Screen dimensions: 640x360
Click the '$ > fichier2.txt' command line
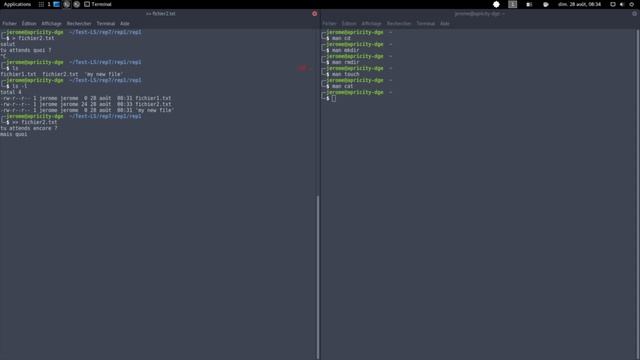[x=30, y=38]
